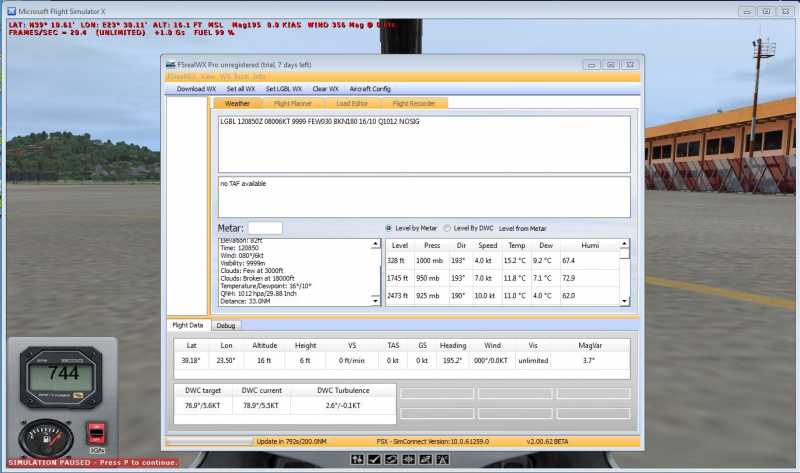The height and width of the screenshot is (473, 800).
Task: Select 'Wind: 080°/6kt' list row
Action: pyautogui.click(x=242, y=256)
